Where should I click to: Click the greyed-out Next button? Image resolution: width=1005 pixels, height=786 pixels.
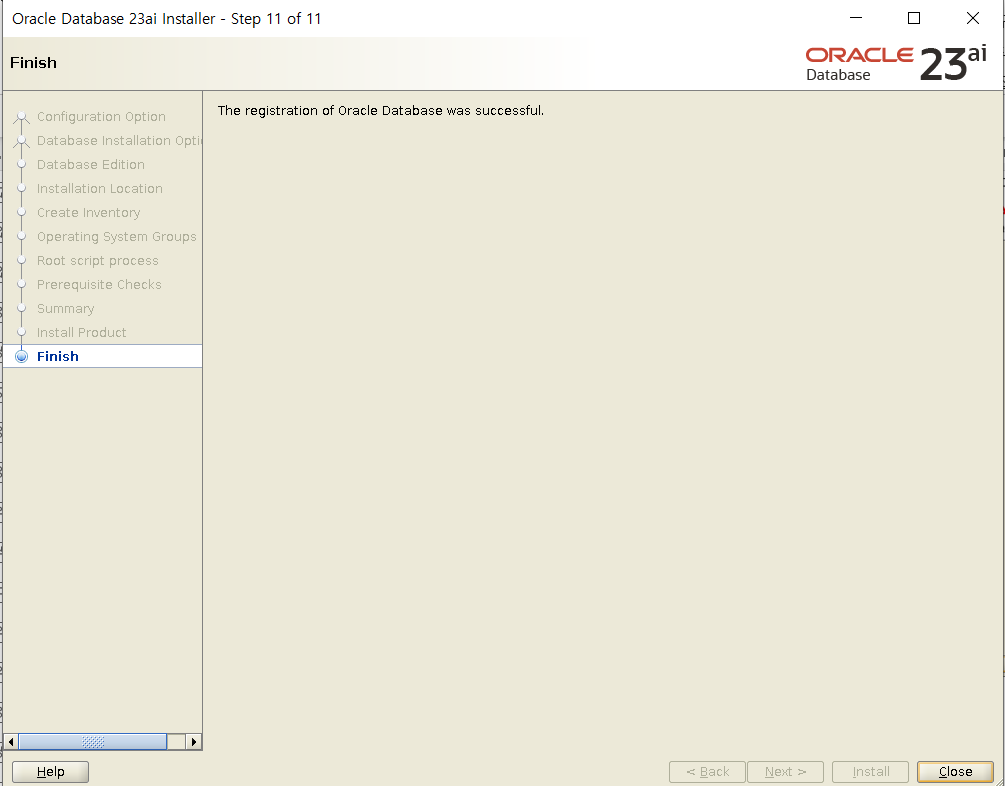785,771
